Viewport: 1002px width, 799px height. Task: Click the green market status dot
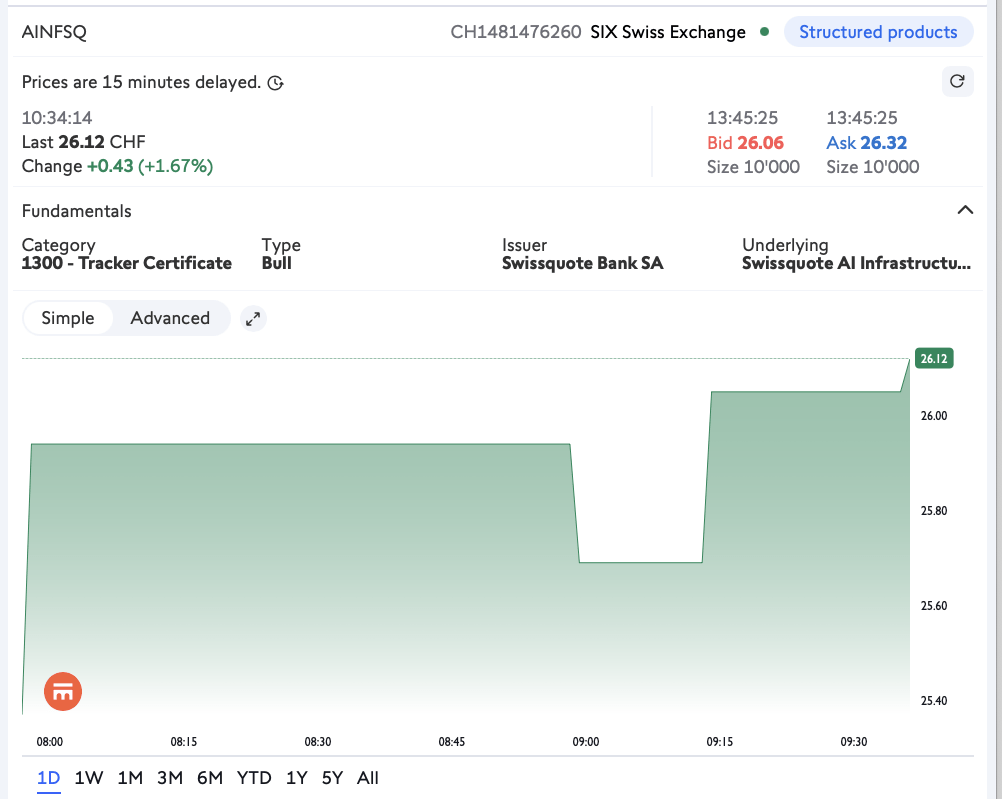(x=765, y=32)
